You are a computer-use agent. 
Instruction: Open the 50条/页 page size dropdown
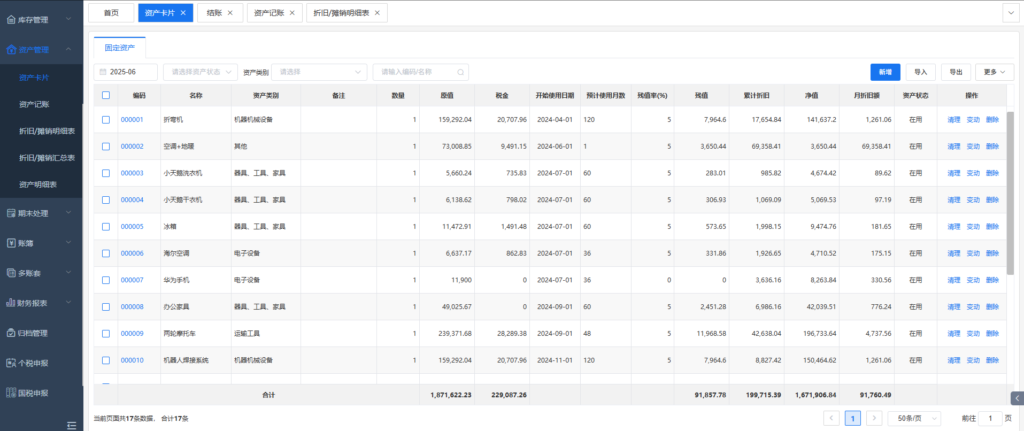(x=914, y=418)
